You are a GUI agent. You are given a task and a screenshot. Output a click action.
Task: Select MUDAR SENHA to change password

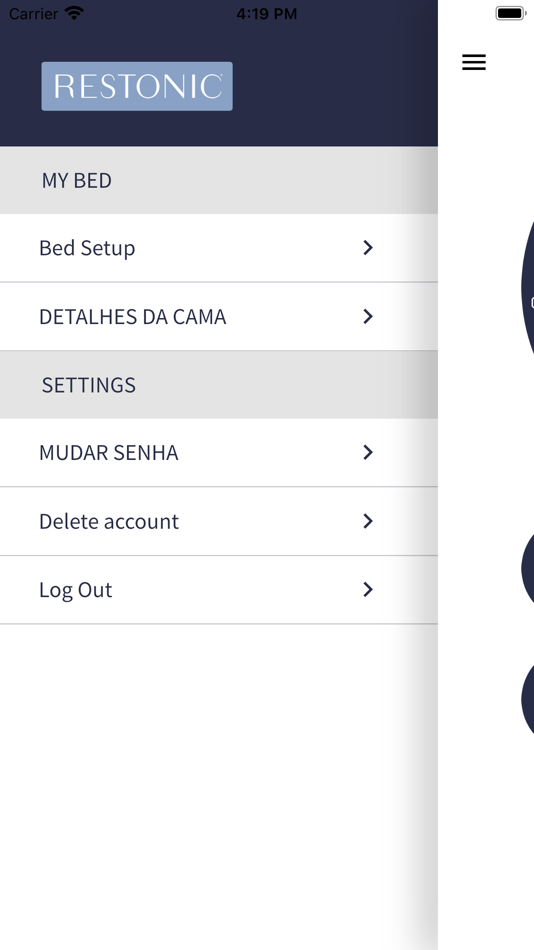tap(219, 453)
